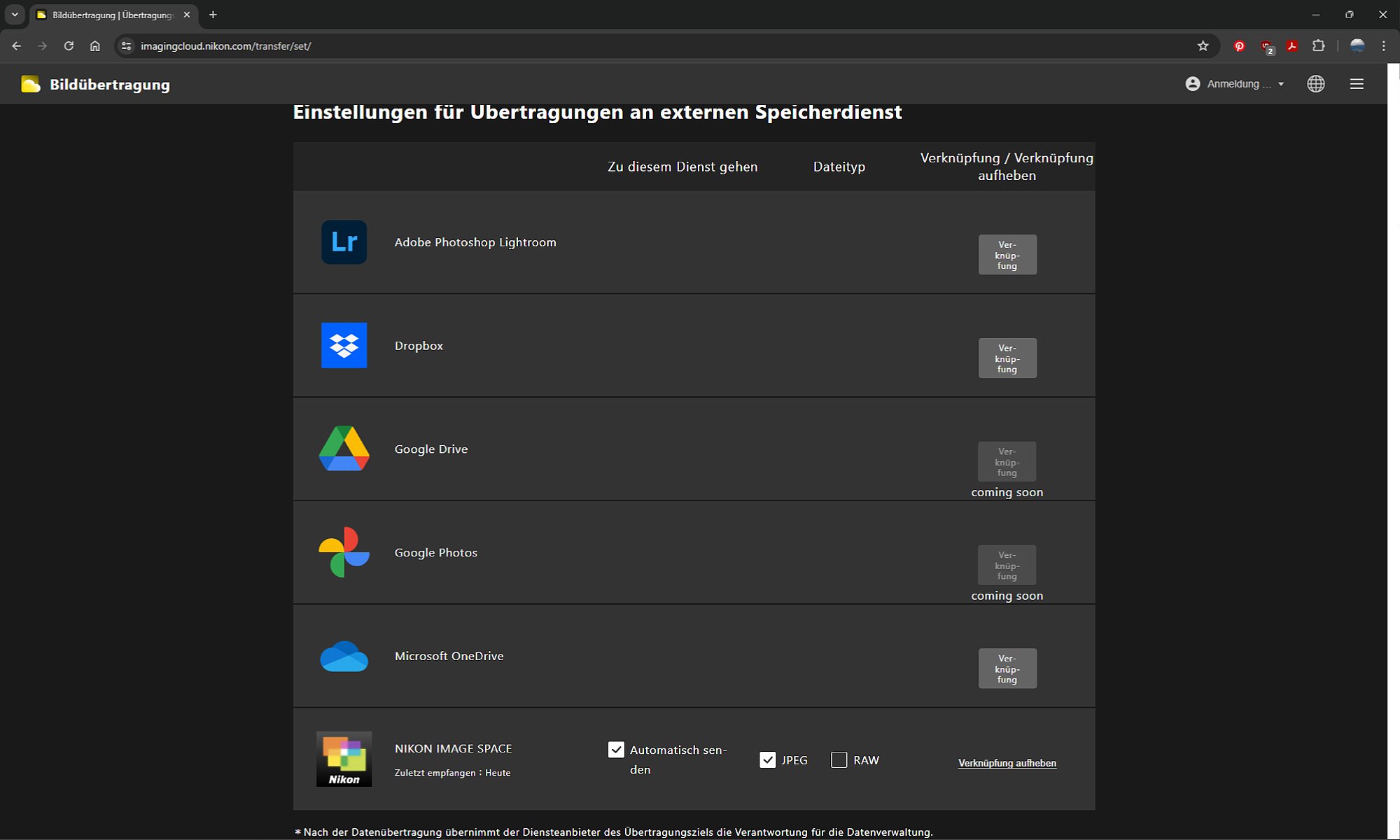Screen dimensions: 1400x840
Task: Click the Bildübertragung cloud logo
Action: coord(30,84)
